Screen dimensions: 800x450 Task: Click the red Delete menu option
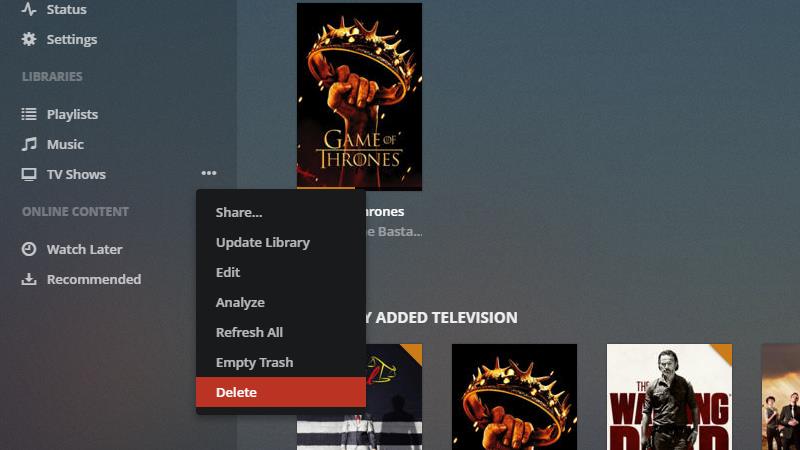[x=281, y=392]
